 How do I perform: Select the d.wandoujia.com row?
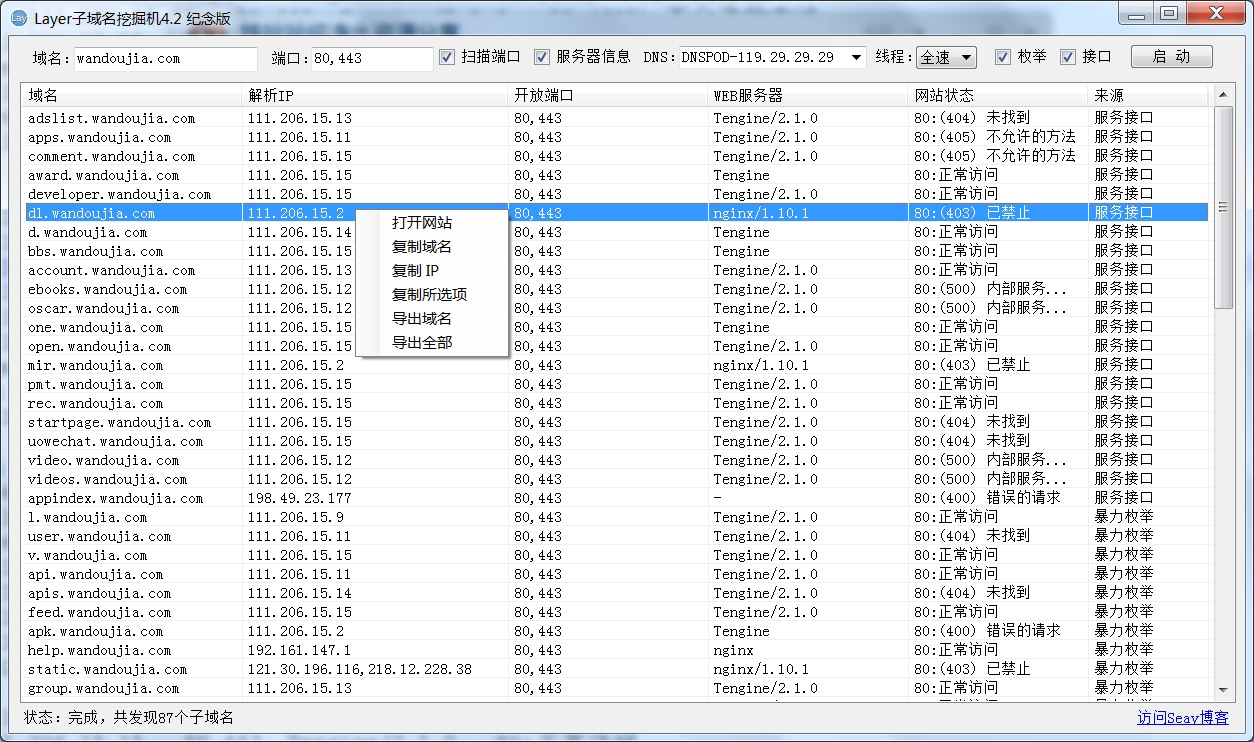[615, 232]
